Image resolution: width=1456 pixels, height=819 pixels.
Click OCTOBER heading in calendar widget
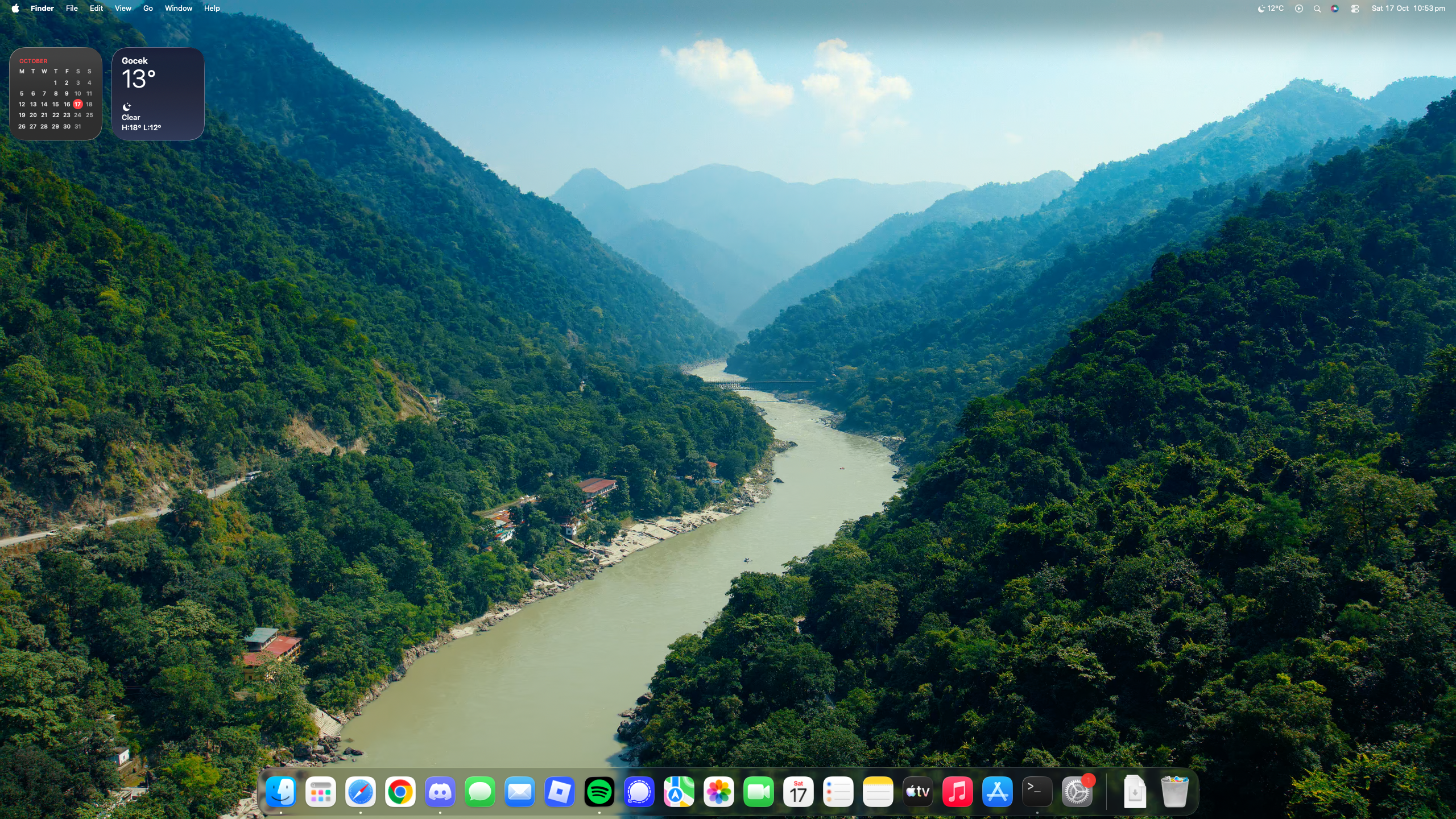34,61
